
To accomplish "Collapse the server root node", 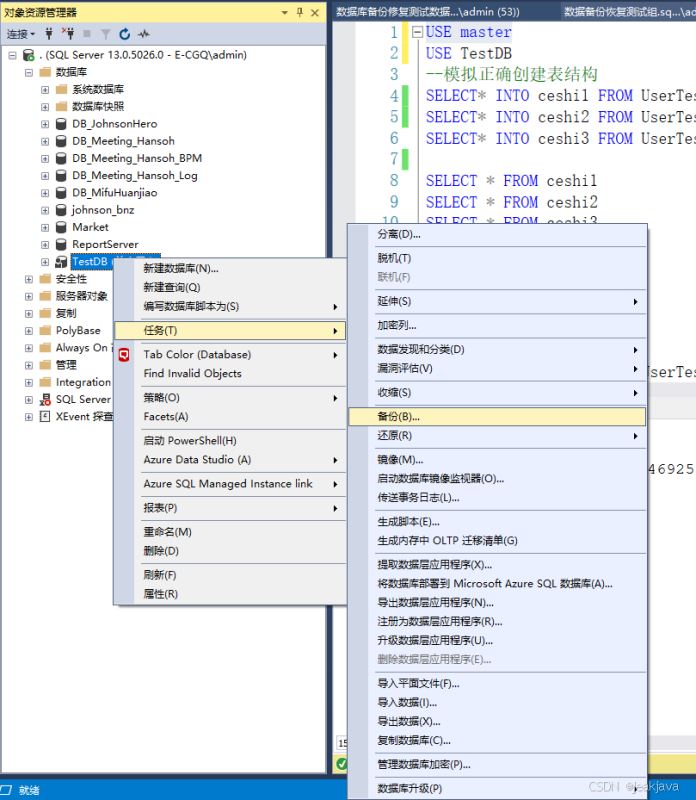I will pyautogui.click(x=12, y=55).
